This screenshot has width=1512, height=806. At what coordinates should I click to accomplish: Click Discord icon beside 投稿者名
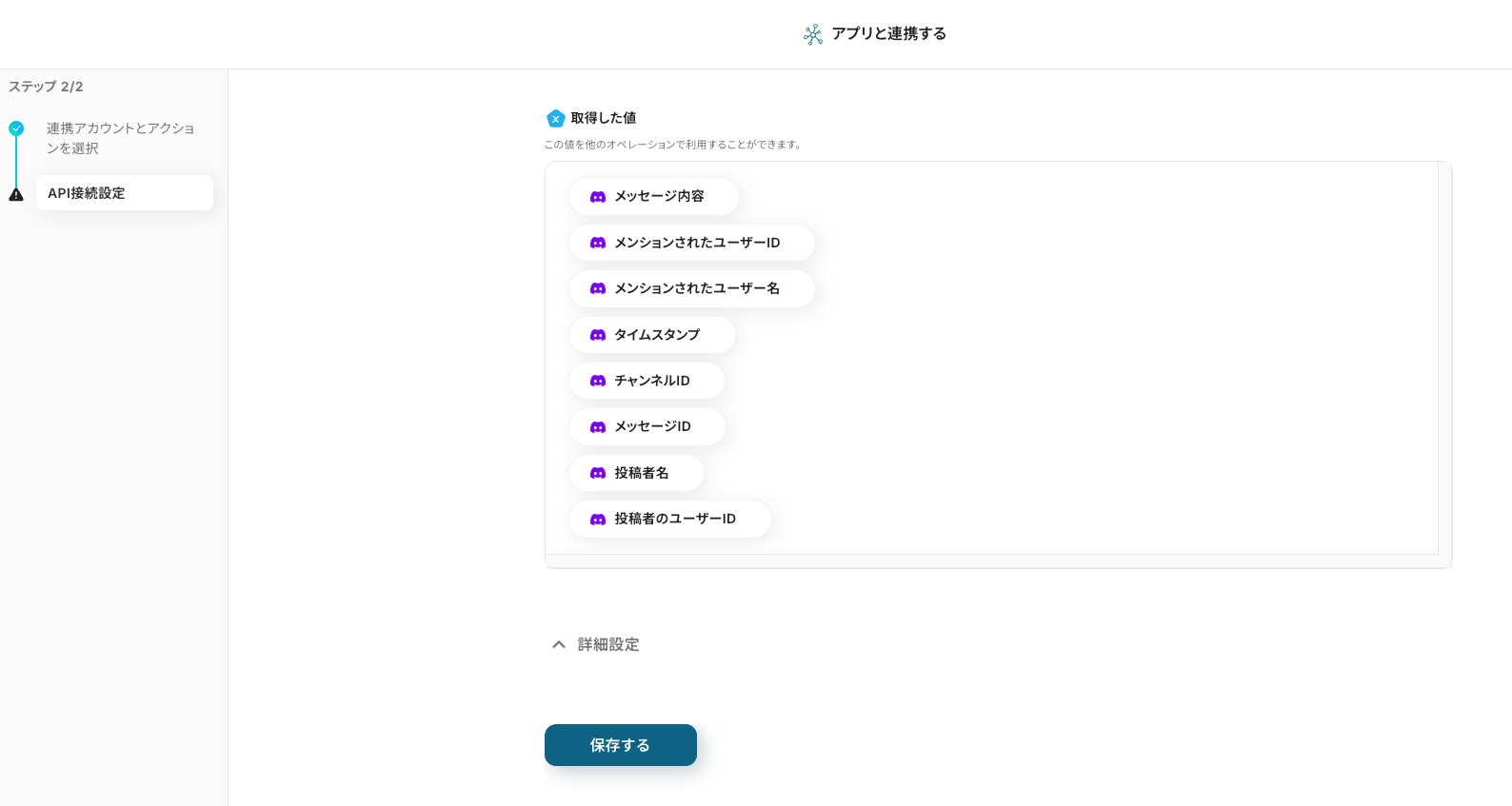pyautogui.click(x=598, y=473)
